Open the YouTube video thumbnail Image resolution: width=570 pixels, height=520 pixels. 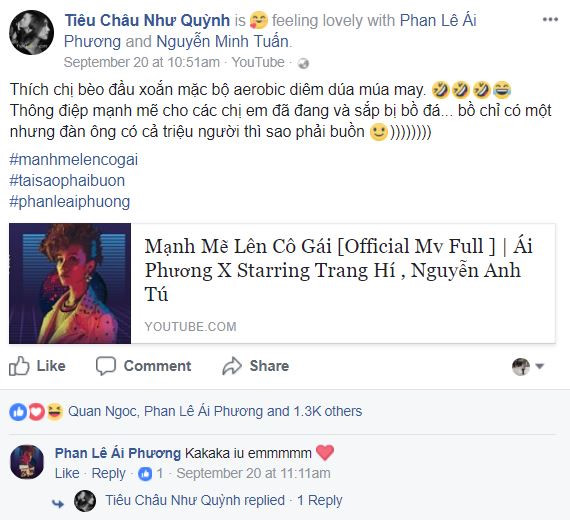(70, 283)
